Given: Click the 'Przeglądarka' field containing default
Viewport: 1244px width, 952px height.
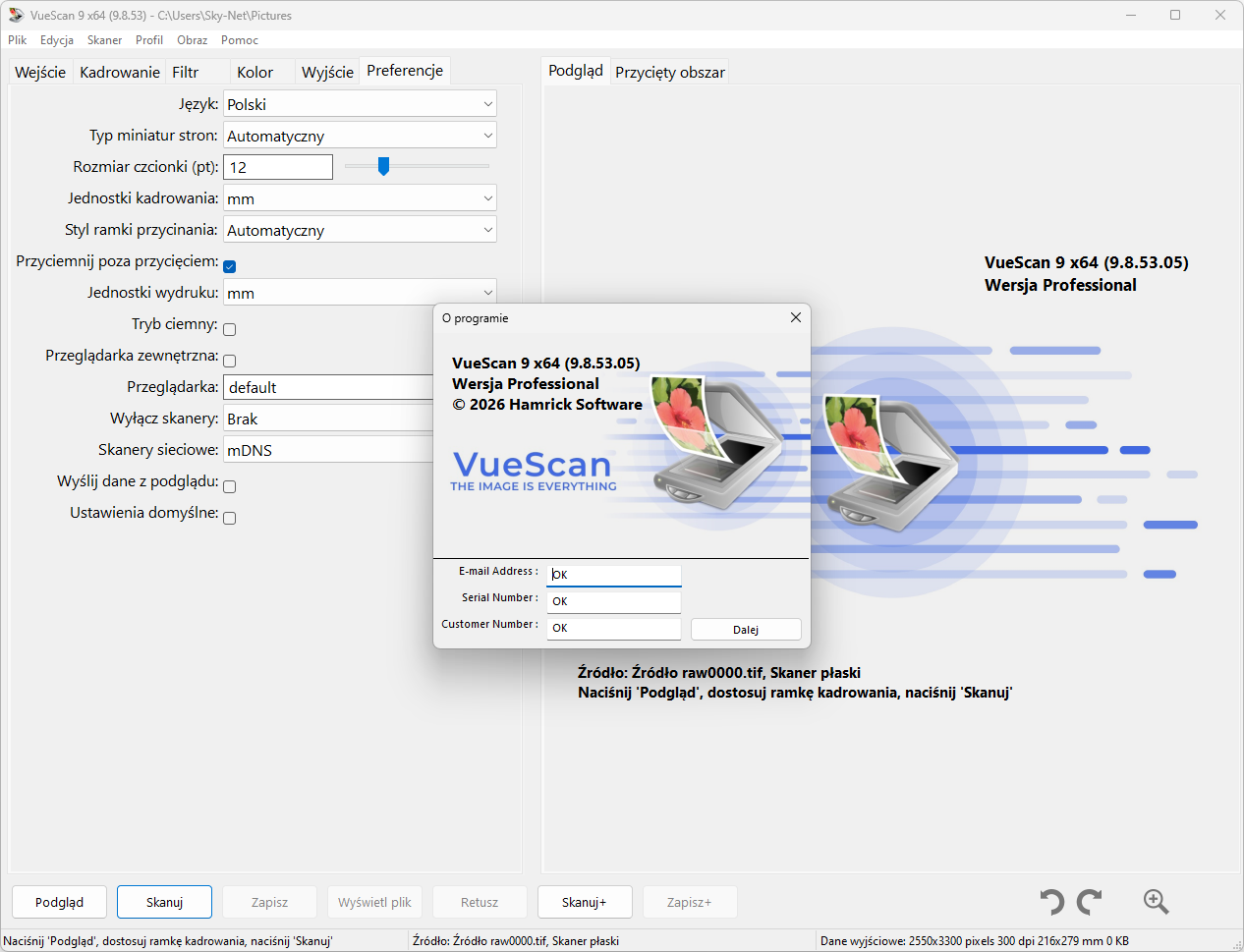Looking at the screenshot, I should click(328, 387).
